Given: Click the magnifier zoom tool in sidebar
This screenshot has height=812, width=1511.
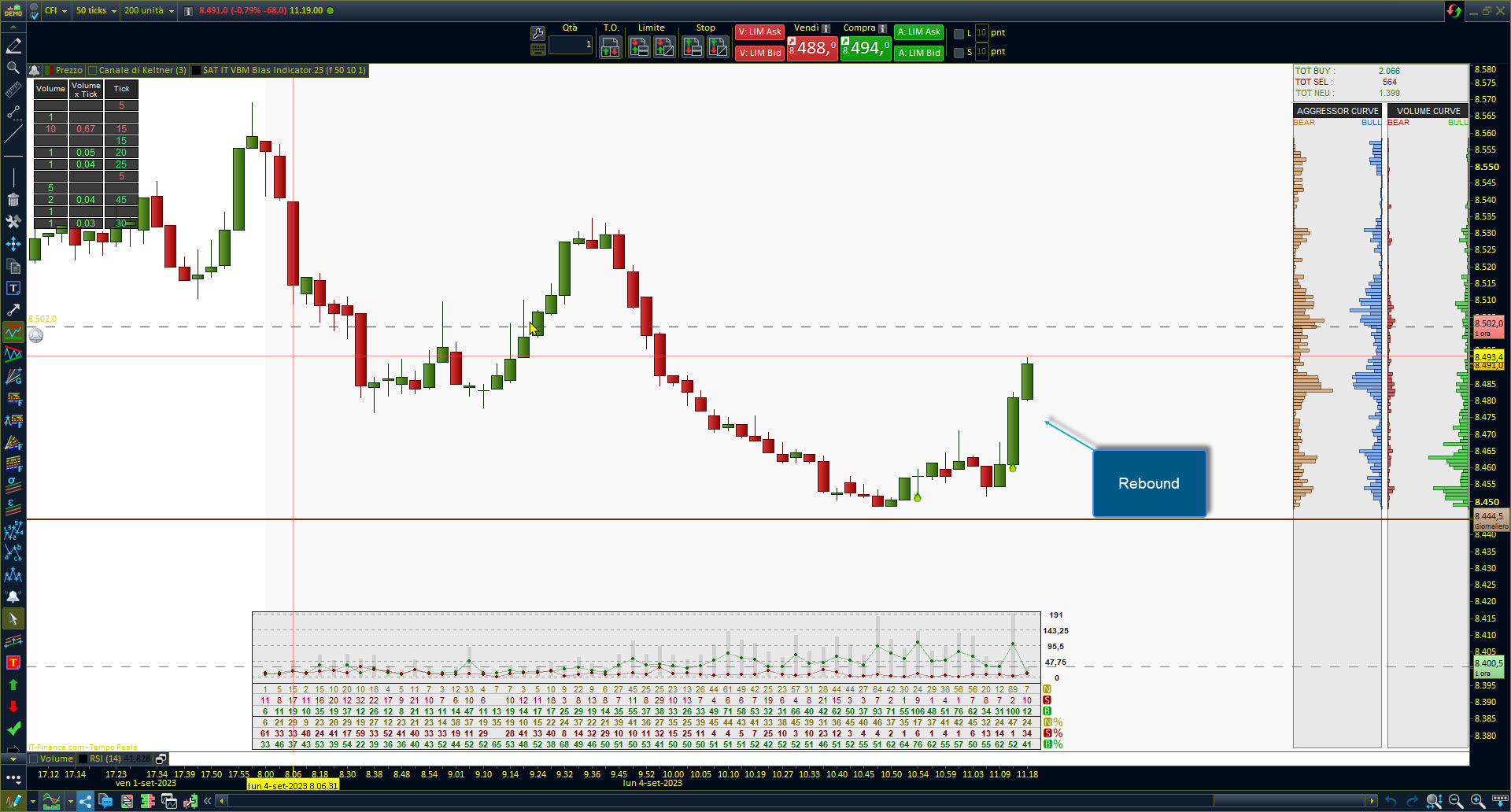Looking at the screenshot, I should (13, 68).
